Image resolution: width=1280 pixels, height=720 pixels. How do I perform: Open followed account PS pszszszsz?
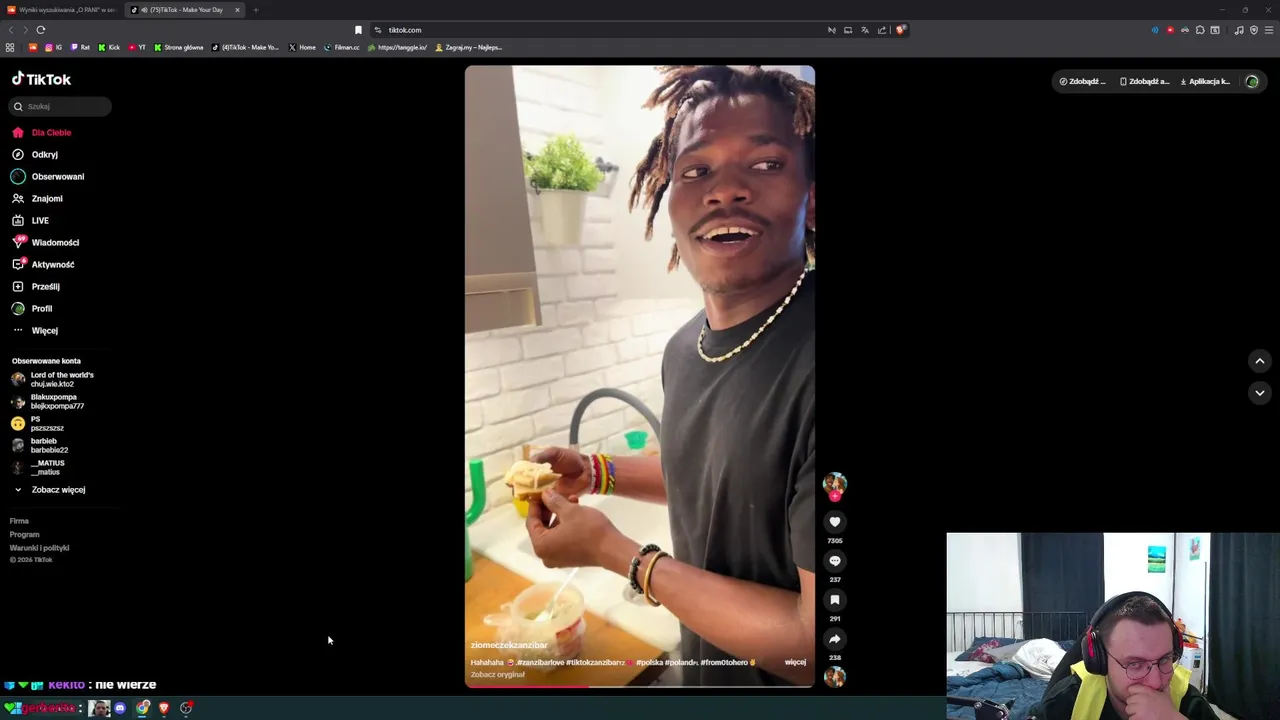tap(37, 423)
